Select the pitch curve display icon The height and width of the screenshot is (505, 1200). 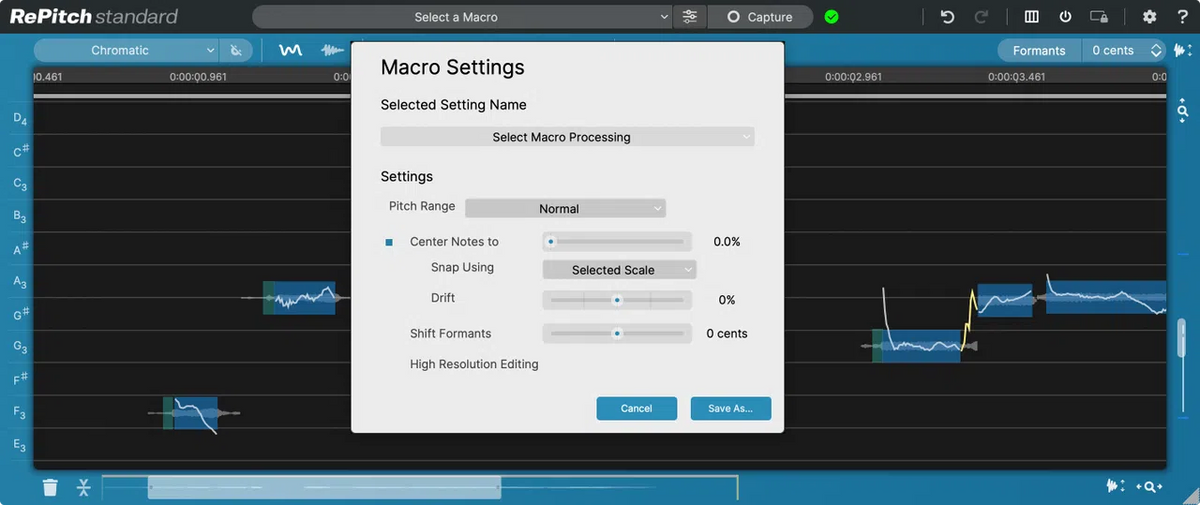[290, 50]
